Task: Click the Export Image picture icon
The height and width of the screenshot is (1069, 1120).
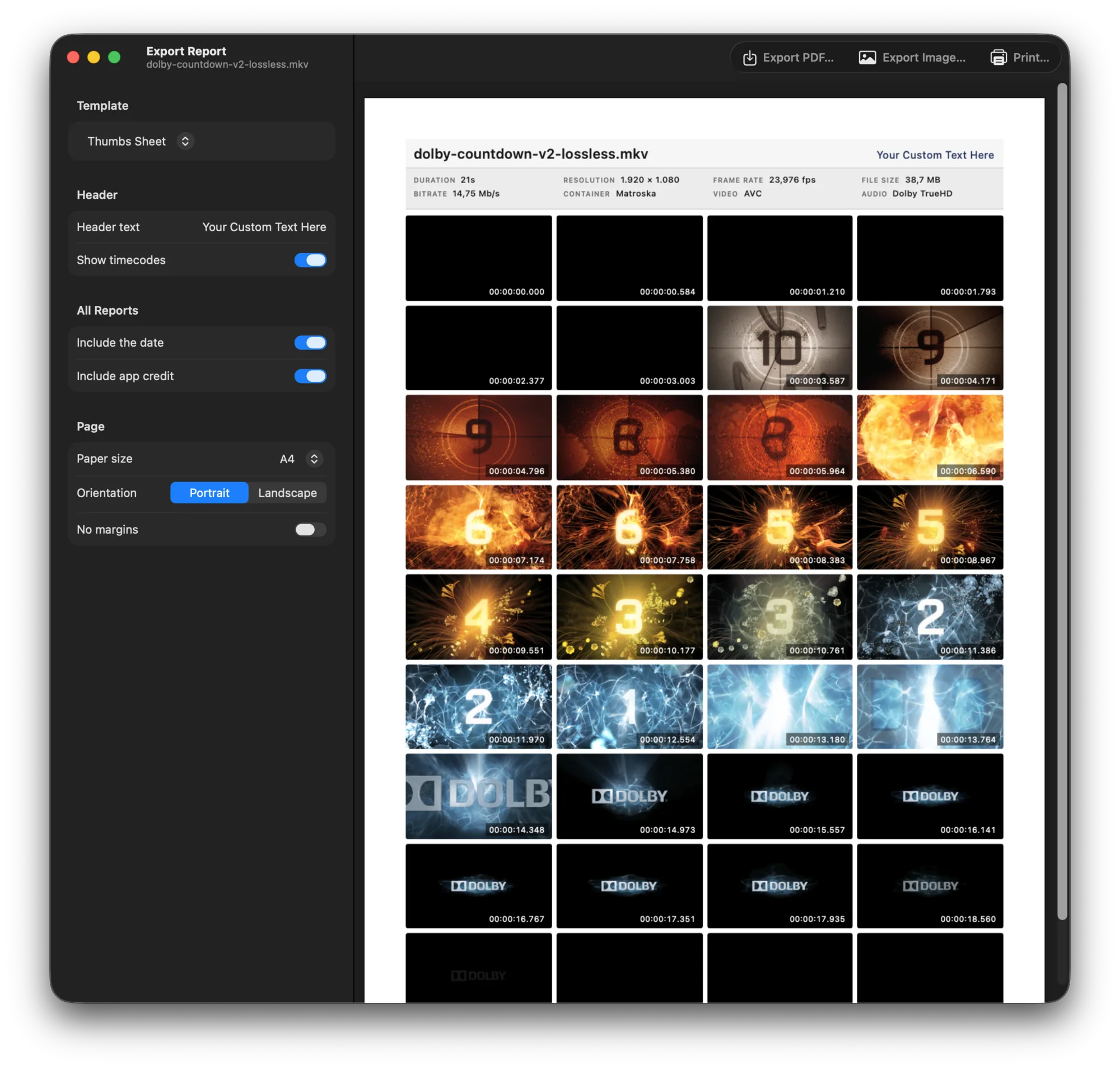Action: click(x=866, y=58)
